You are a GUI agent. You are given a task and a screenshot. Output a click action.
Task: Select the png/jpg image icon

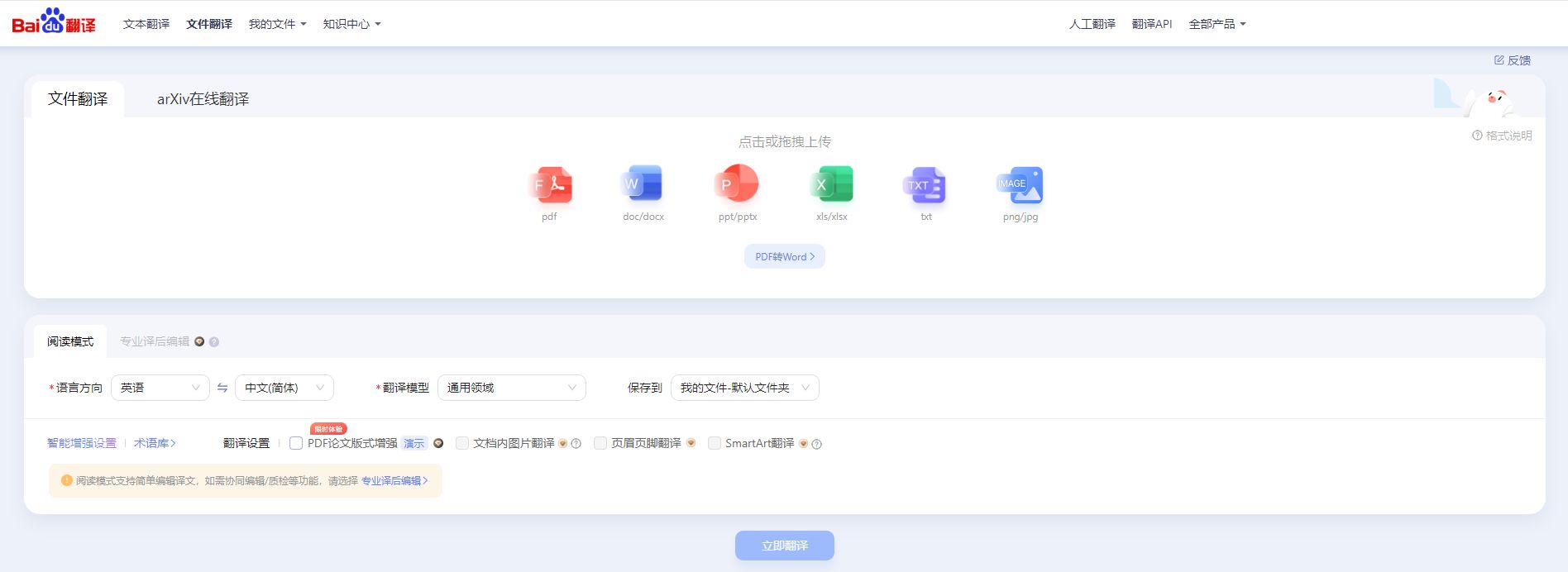1020,184
